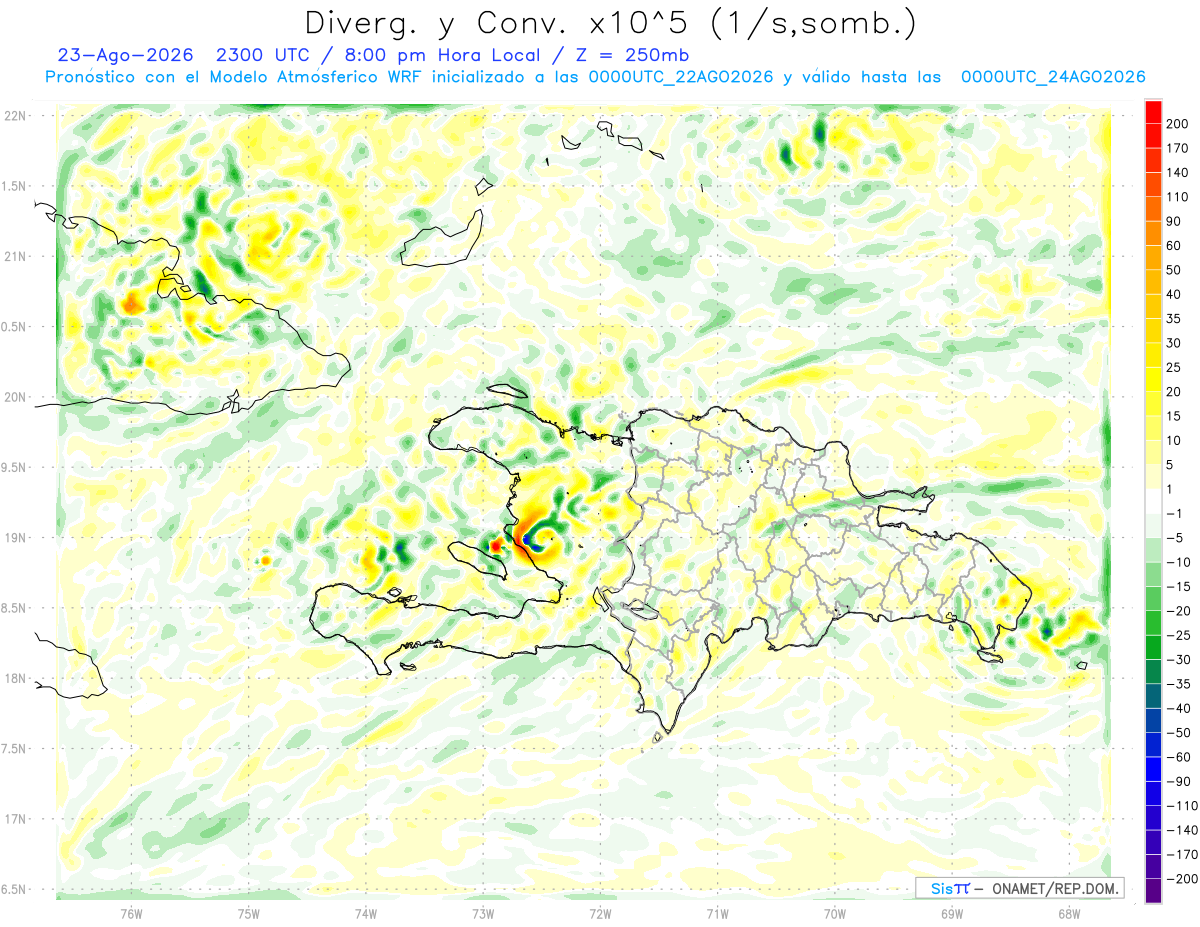1200x927 pixels.
Task: Click the '20N' latitude label
Action: 14,397
